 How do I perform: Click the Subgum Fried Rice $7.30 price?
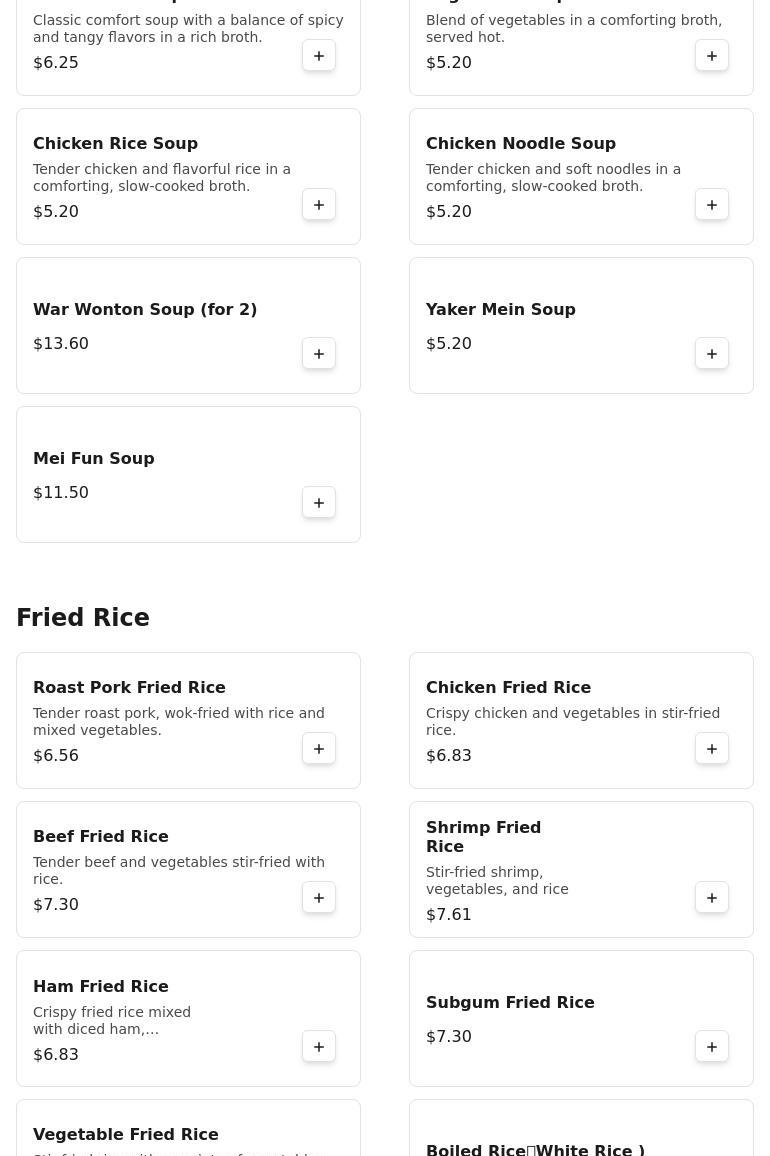coord(449,1037)
